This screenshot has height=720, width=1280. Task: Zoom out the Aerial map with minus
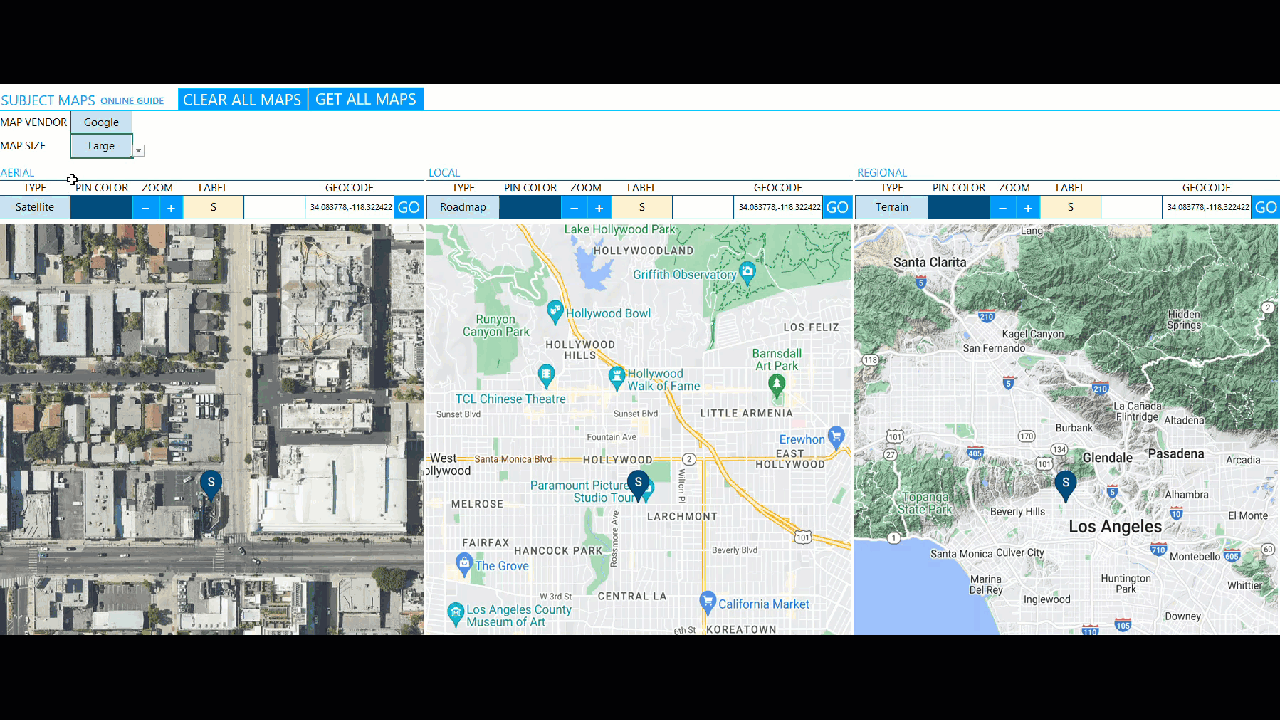coord(146,208)
